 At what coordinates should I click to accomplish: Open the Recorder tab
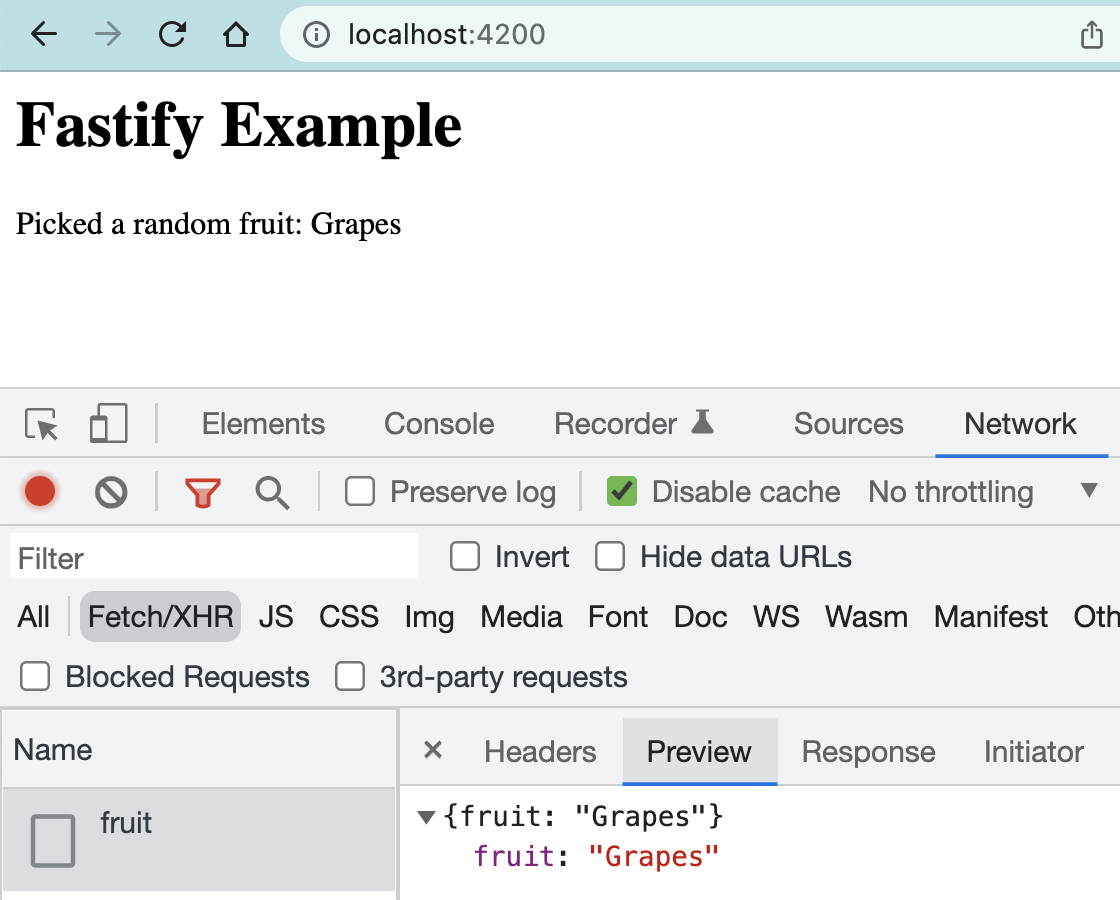pos(634,424)
